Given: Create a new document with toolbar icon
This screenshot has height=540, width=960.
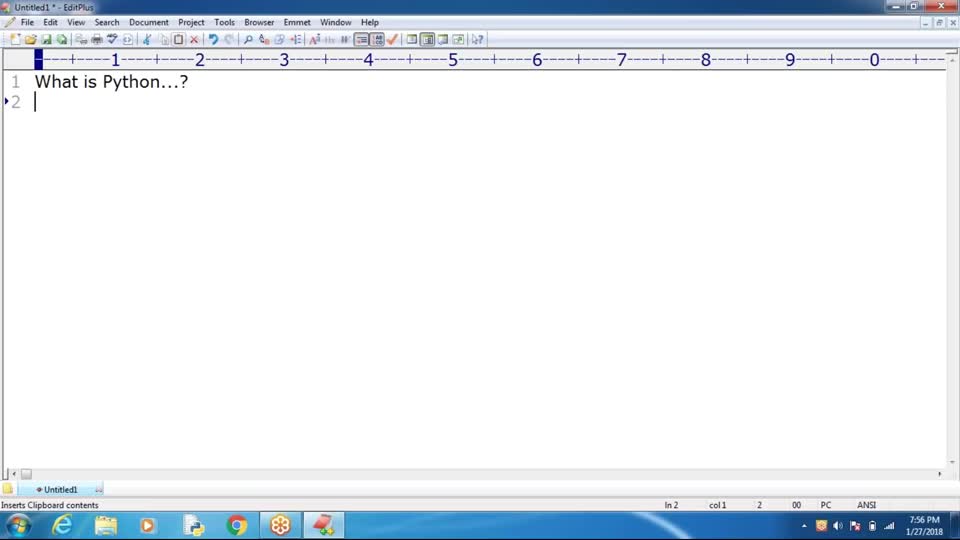Looking at the screenshot, I should pos(15,40).
